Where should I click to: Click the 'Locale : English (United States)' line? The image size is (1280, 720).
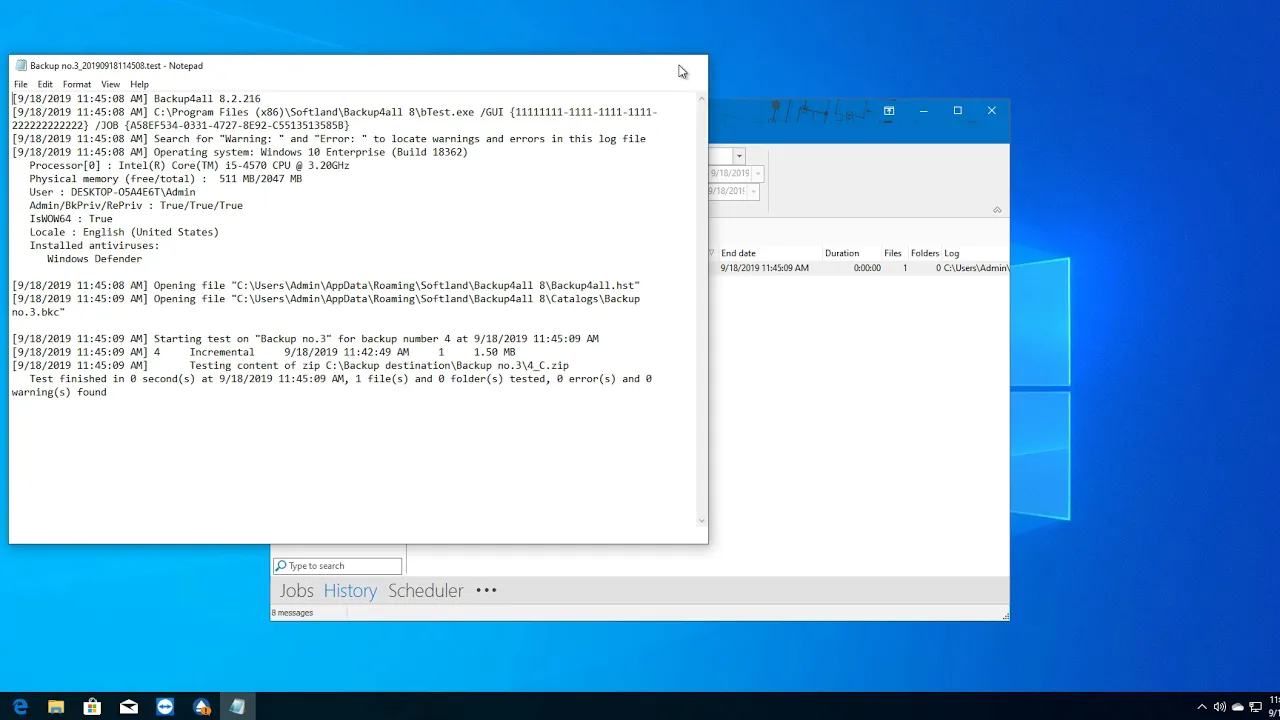[x=124, y=232]
